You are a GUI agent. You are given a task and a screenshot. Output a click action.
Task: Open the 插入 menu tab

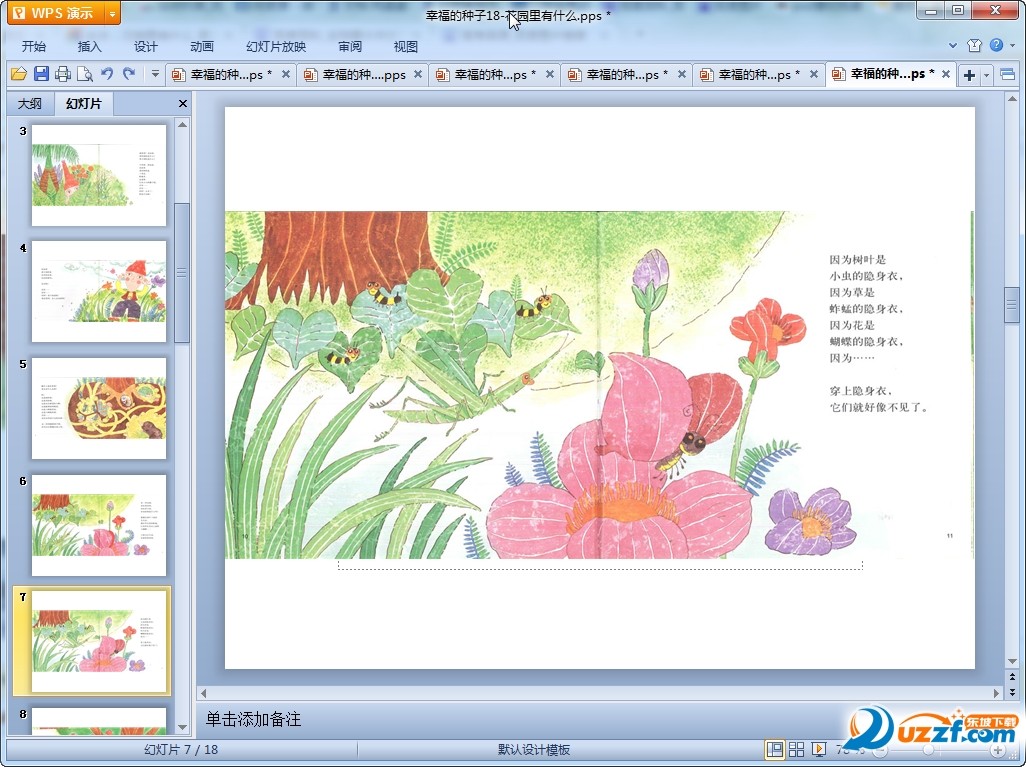(x=89, y=46)
